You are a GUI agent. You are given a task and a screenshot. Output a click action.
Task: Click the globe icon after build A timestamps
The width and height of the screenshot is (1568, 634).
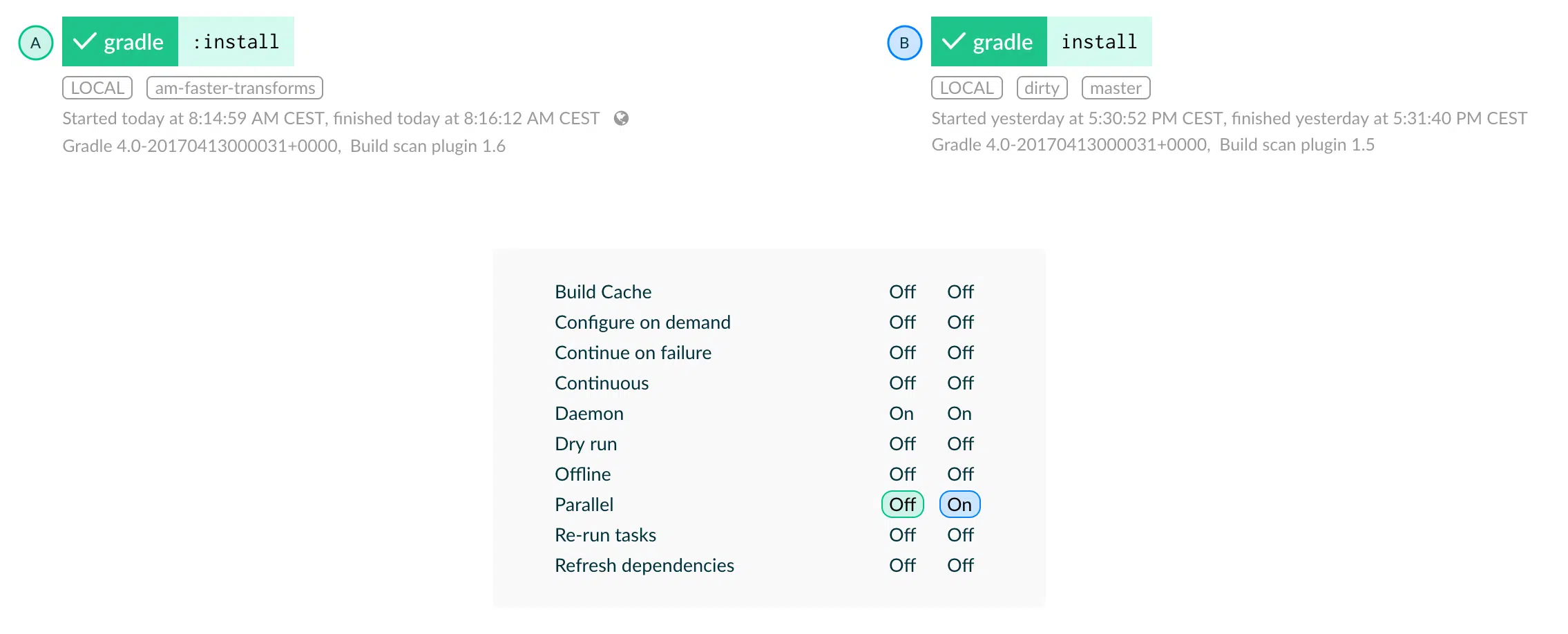[621, 118]
